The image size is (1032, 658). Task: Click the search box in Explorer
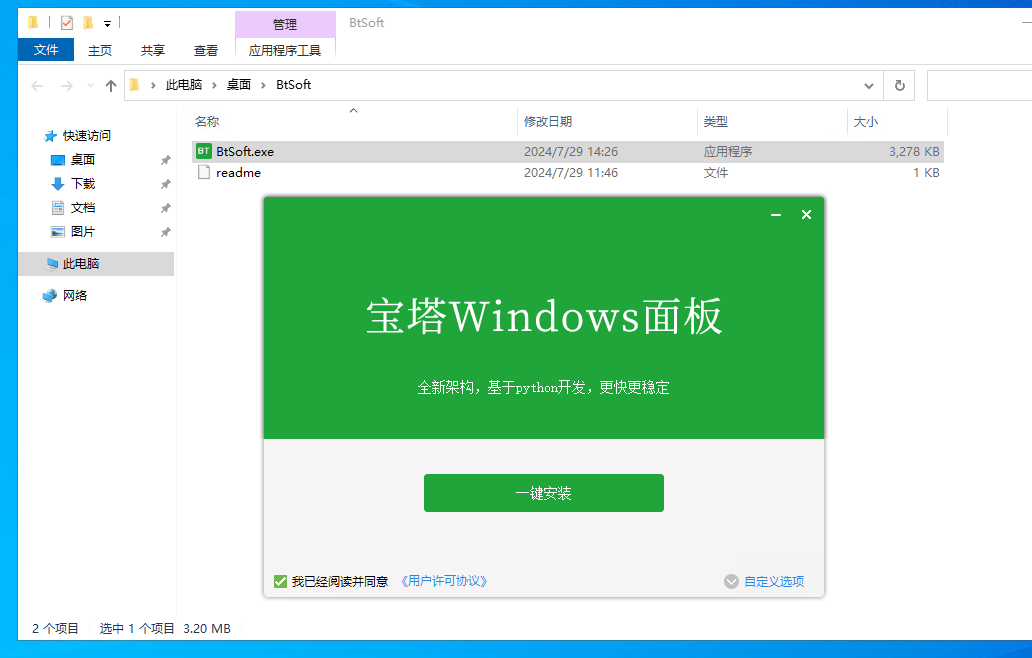point(979,86)
